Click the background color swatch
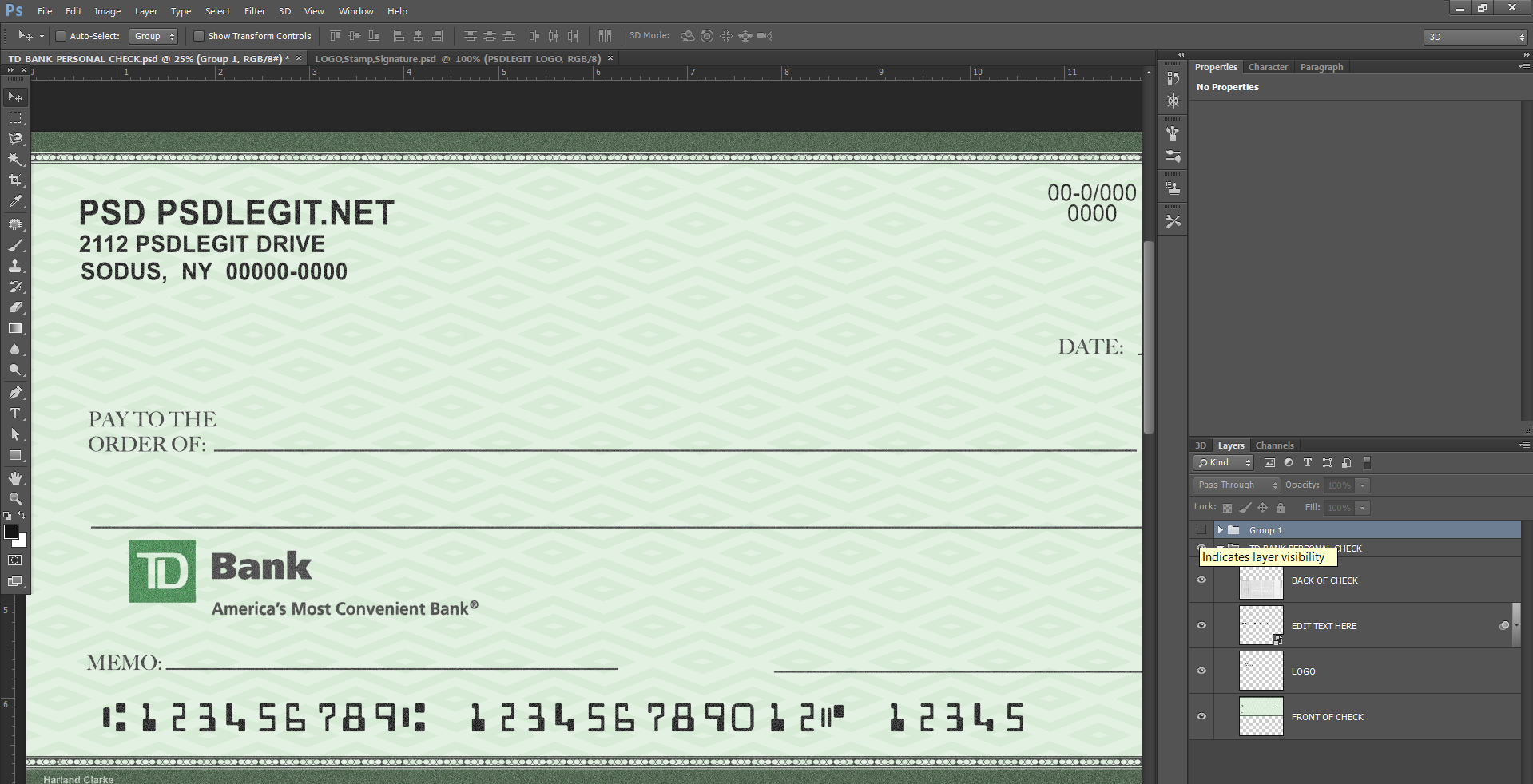The height and width of the screenshot is (784, 1533). [22, 542]
